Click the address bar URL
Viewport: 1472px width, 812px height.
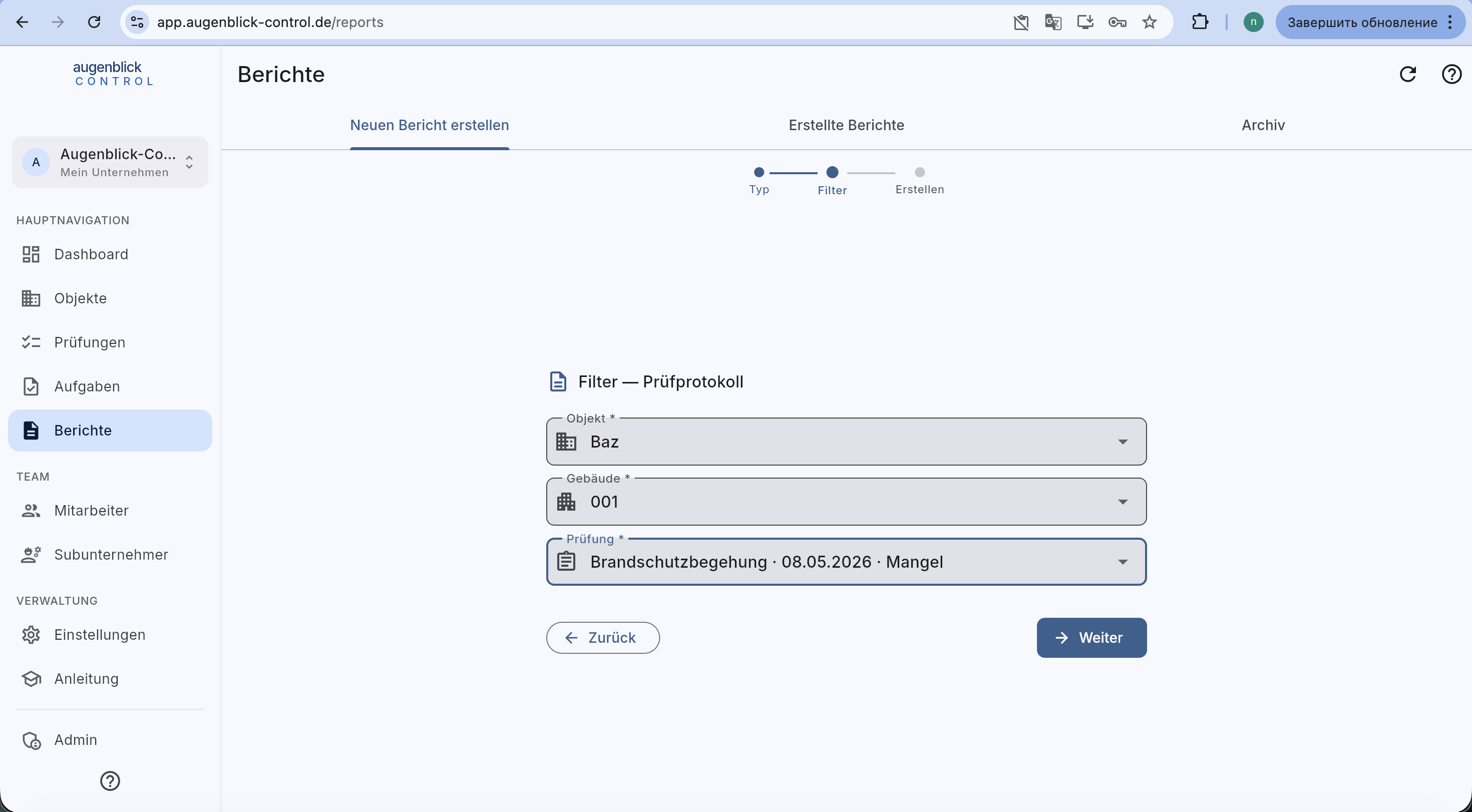(x=270, y=23)
